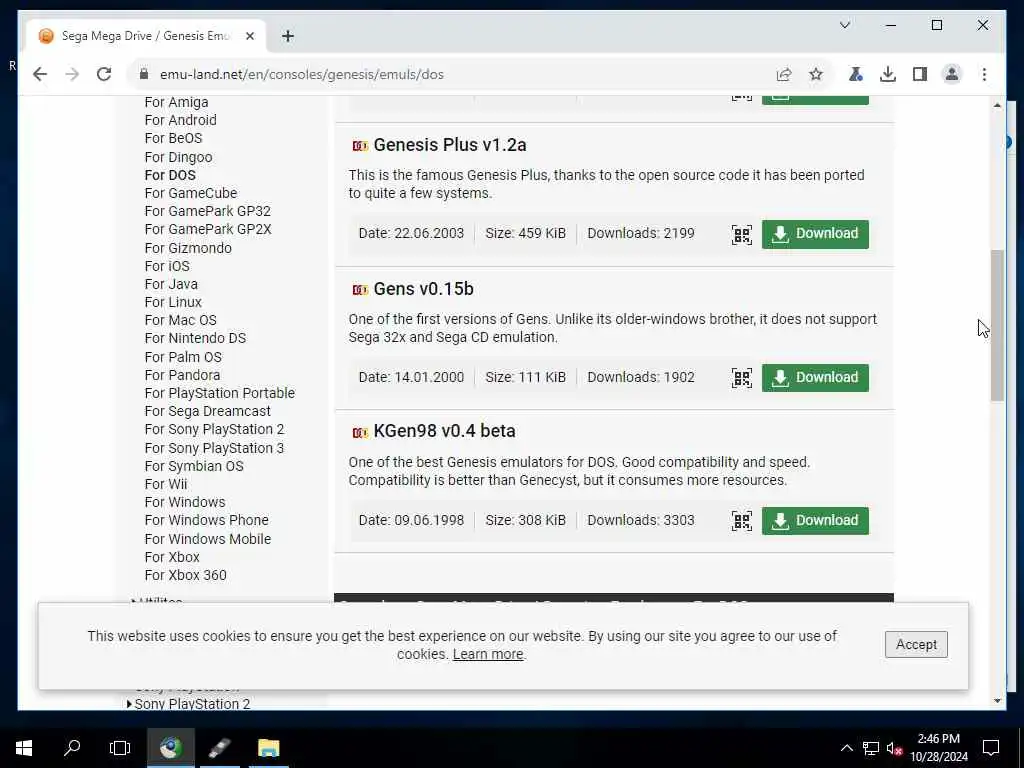Screen dimensions: 1024x768
Task: Select For Wii in sidebar
Action: point(166,484)
